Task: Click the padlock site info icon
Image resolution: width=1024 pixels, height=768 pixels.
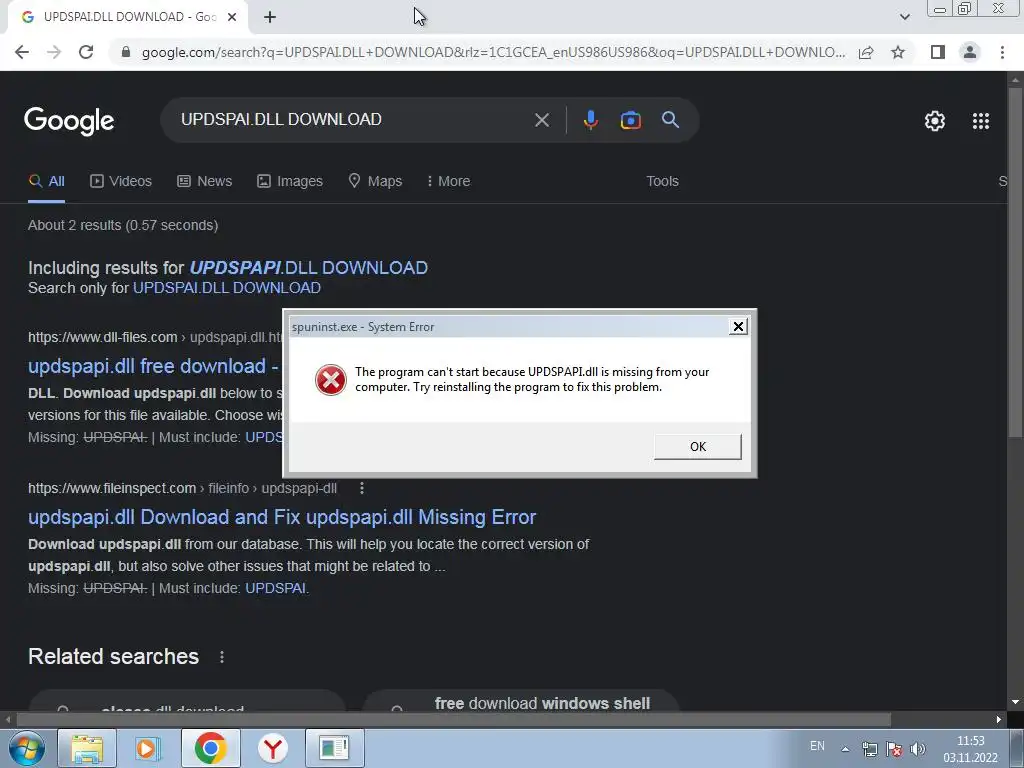Action: (x=126, y=52)
